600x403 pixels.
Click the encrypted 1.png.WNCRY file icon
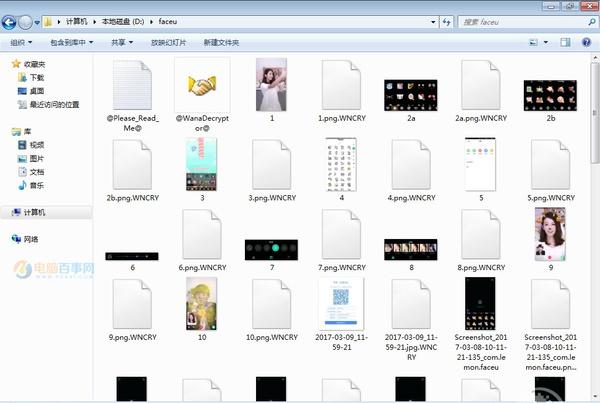point(341,86)
